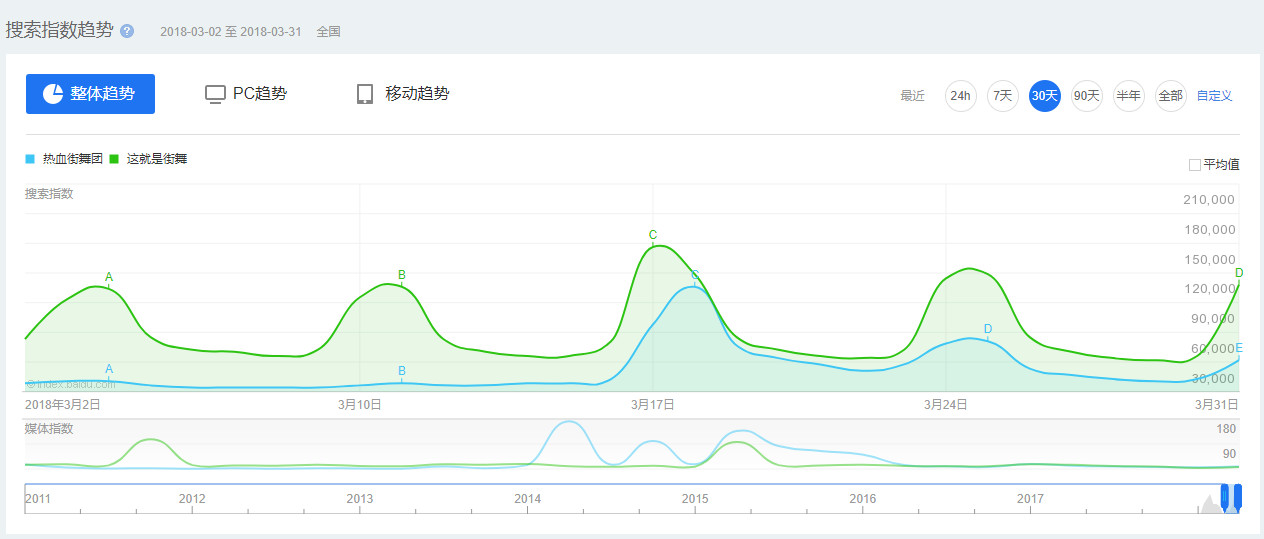Click the tablet icon for 移动趋势
Screen dimensions: 1264x539
[x=365, y=94]
